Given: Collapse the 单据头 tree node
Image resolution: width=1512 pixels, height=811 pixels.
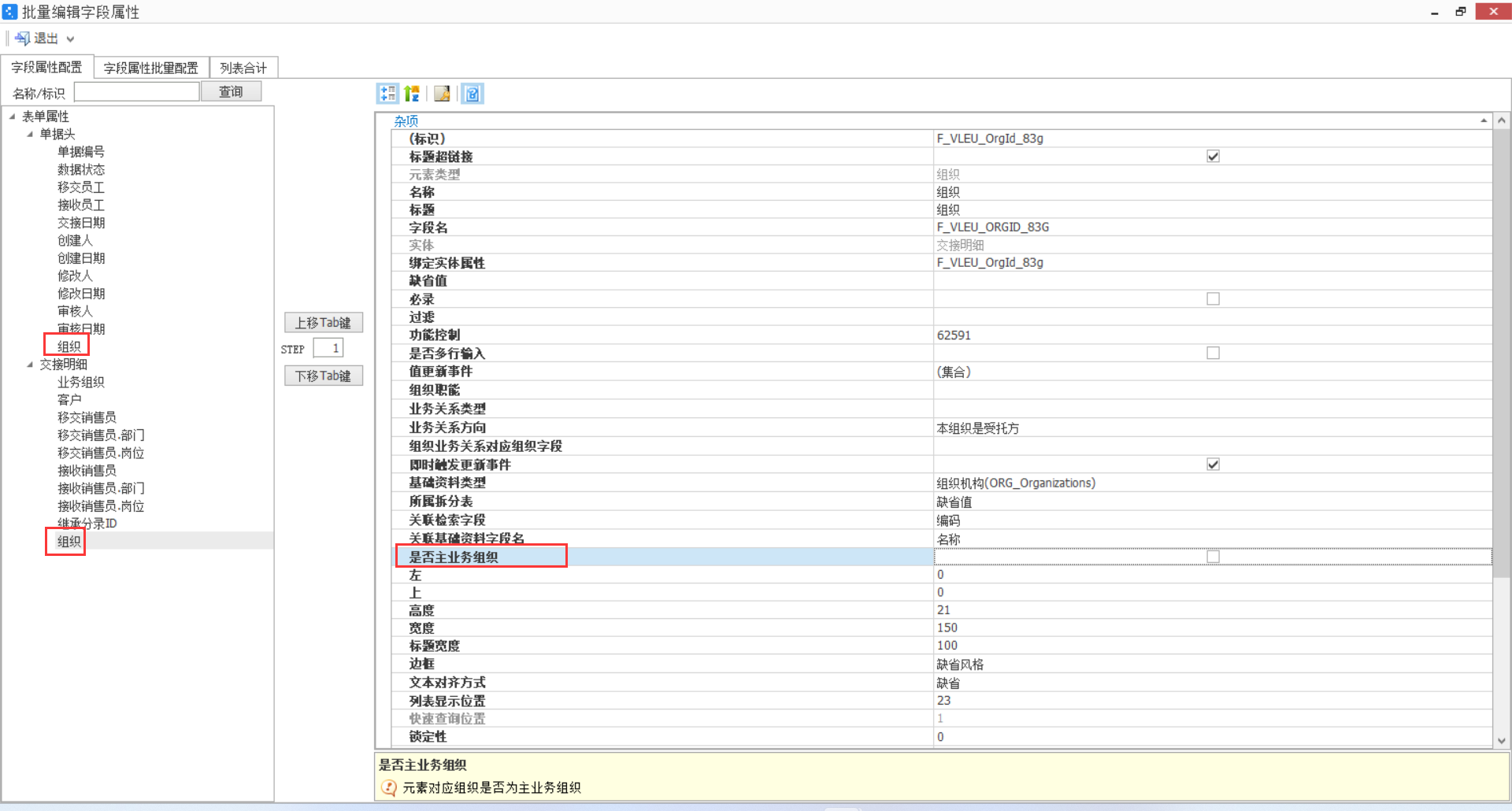Looking at the screenshot, I should [x=30, y=134].
